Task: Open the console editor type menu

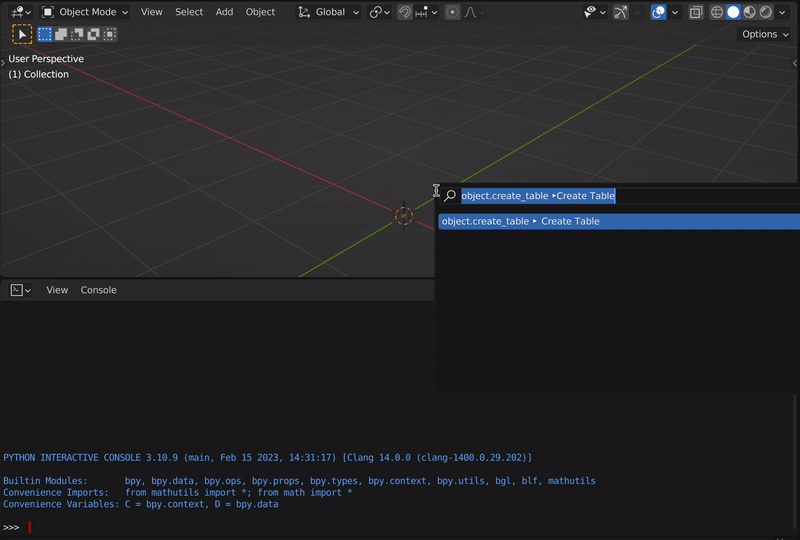Action: (x=20, y=290)
